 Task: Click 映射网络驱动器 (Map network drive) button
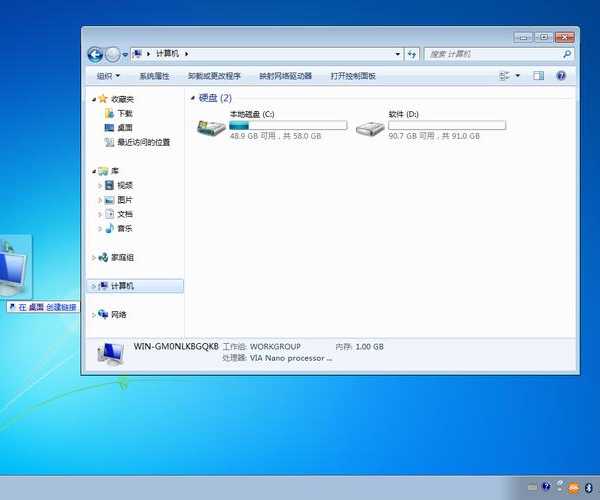(285, 76)
